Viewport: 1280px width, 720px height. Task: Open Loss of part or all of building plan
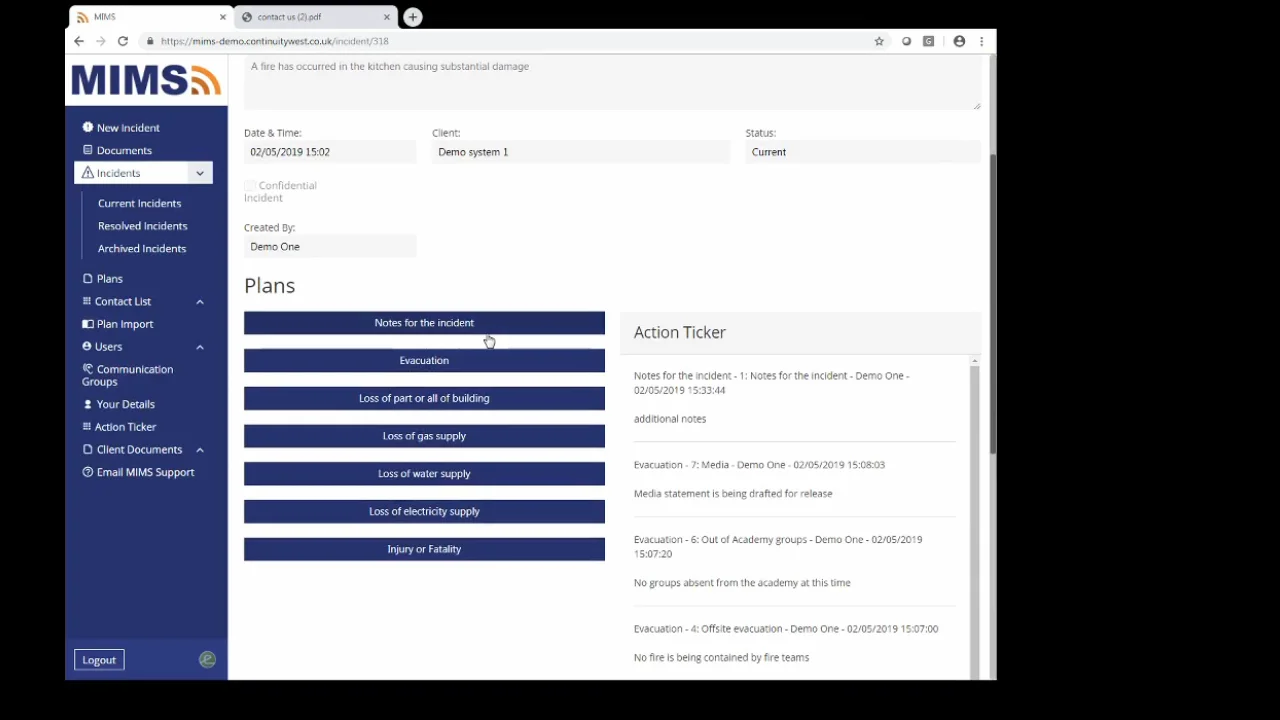[424, 398]
